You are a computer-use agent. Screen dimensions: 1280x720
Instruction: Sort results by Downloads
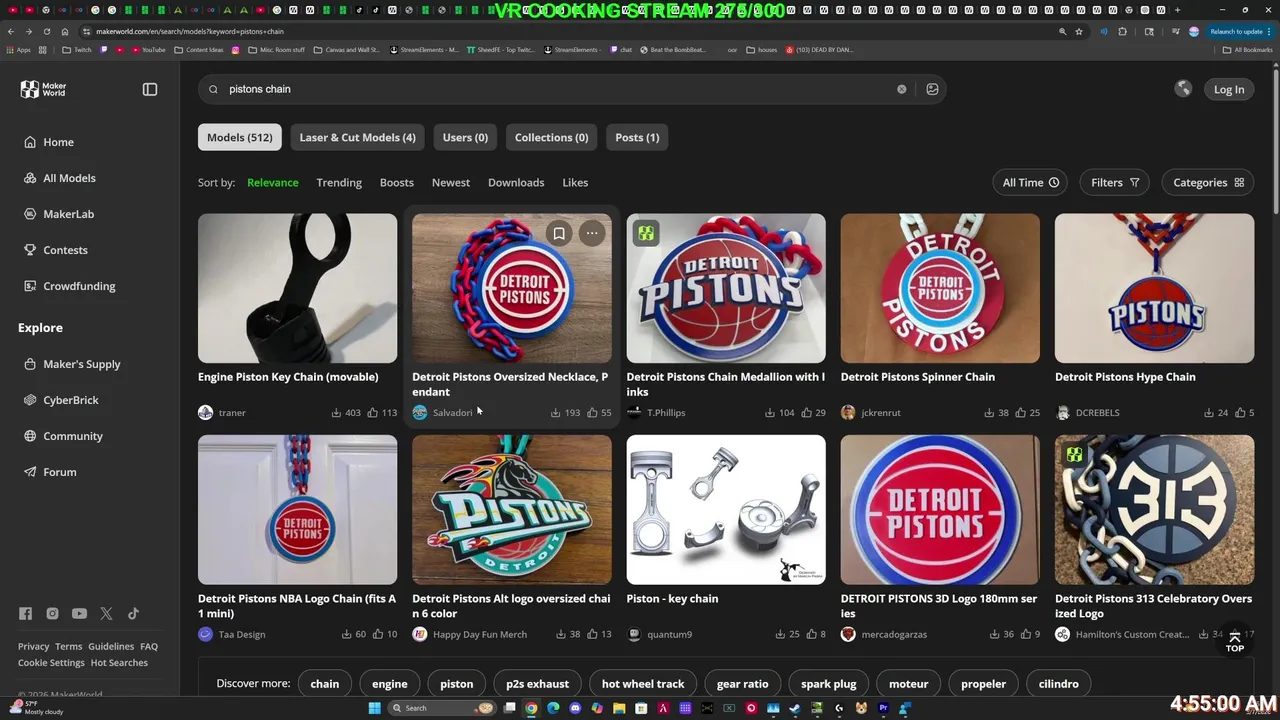[516, 182]
